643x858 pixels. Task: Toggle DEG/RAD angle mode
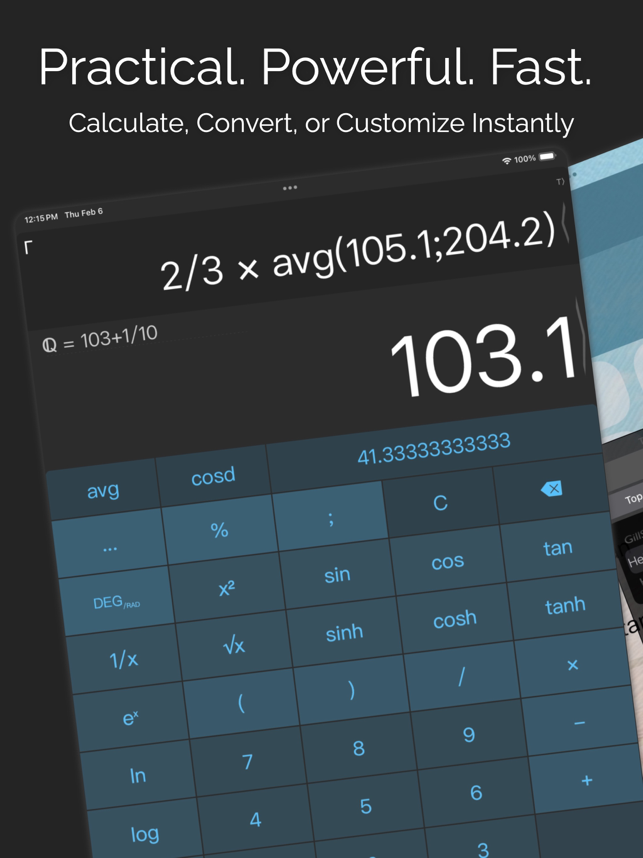116,603
